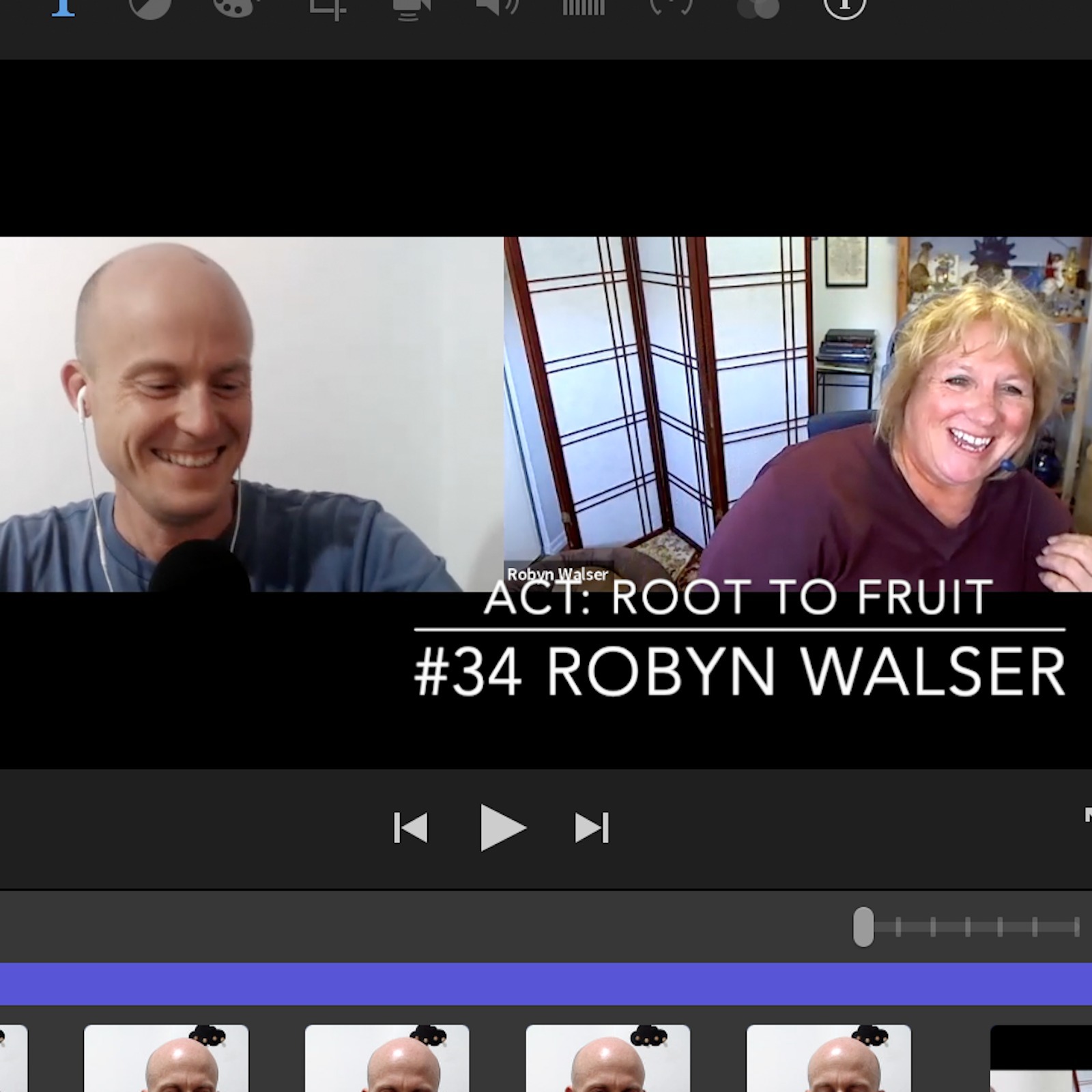Skip forward to next clip
The height and width of the screenshot is (1092, 1092).
(x=592, y=828)
